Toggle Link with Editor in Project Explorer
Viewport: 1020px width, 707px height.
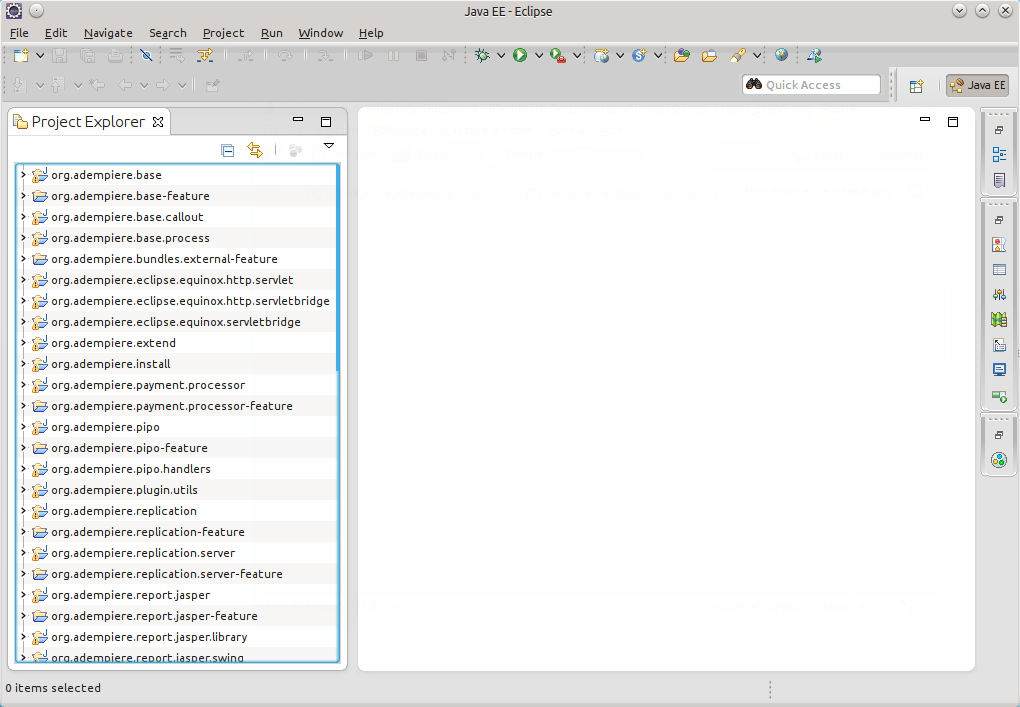[x=255, y=150]
